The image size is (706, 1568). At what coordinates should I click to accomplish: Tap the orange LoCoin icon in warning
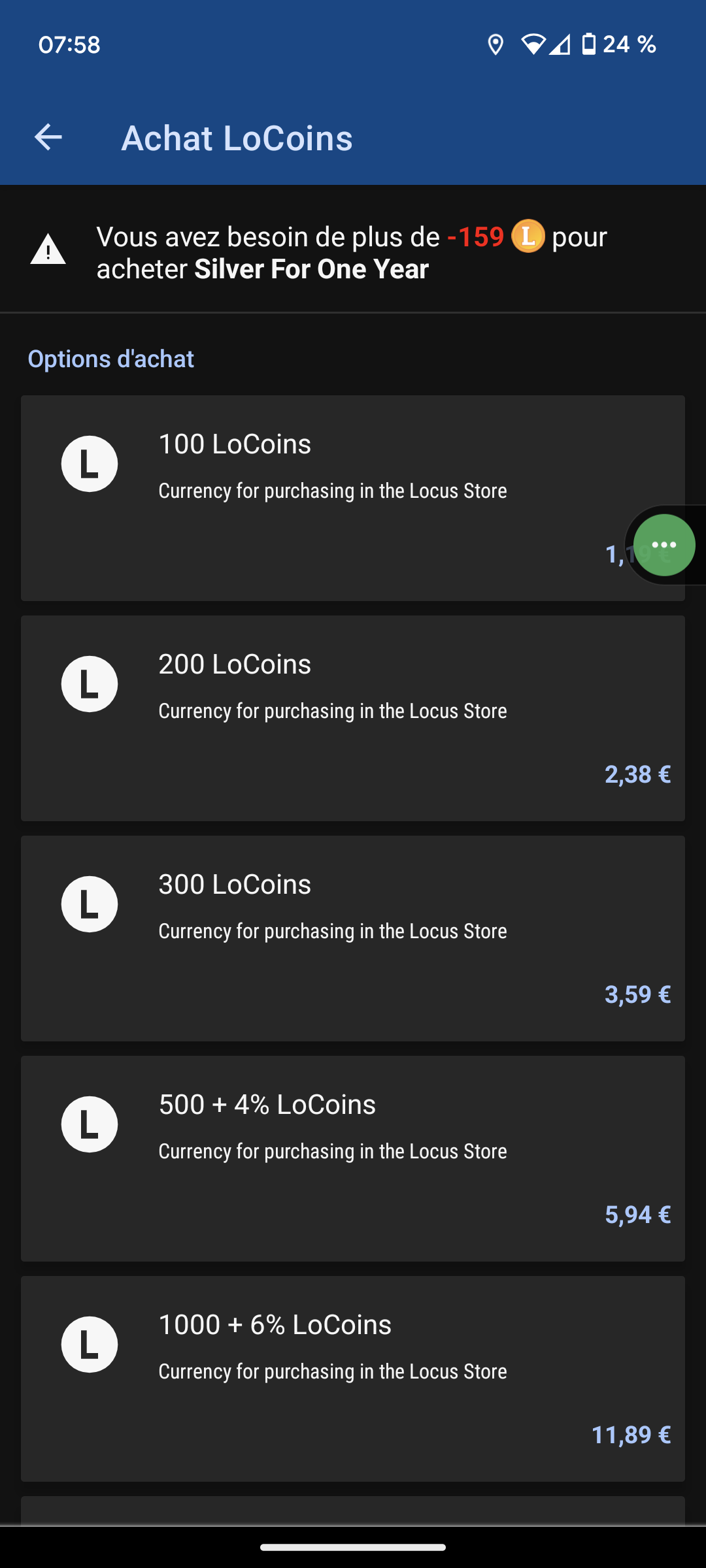pyautogui.click(x=528, y=237)
